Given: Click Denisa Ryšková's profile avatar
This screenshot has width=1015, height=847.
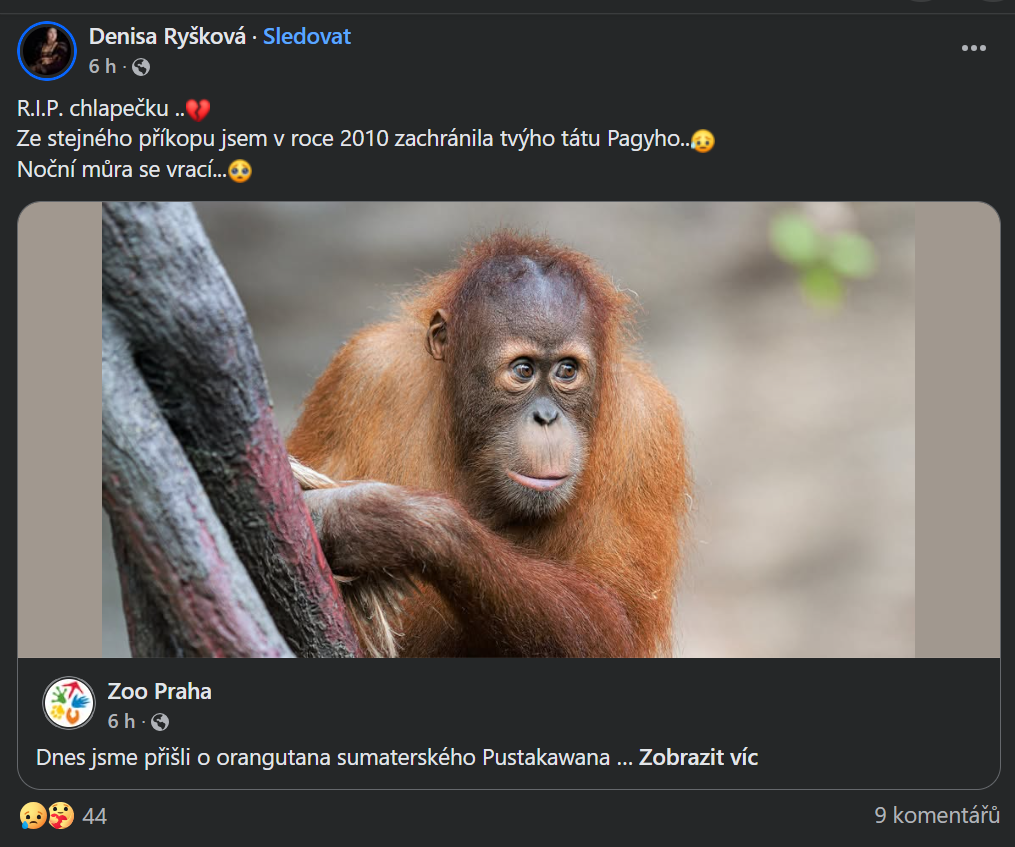Looking at the screenshot, I should point(47,50).
